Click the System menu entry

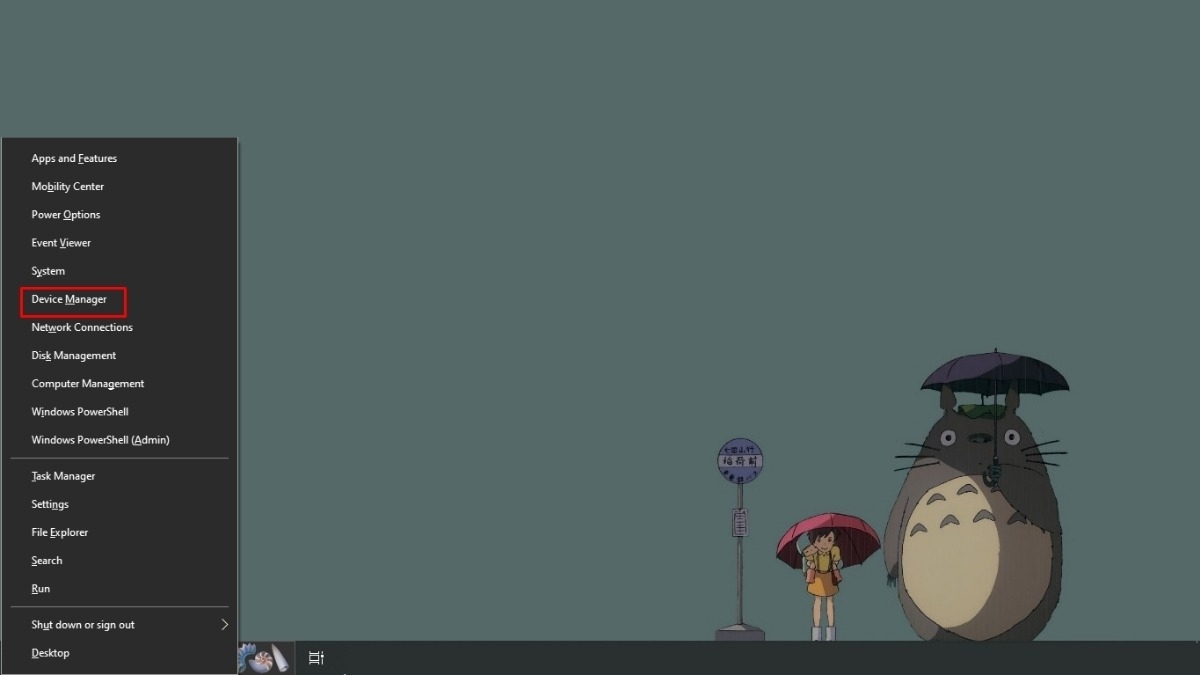[x=48, y=271]
